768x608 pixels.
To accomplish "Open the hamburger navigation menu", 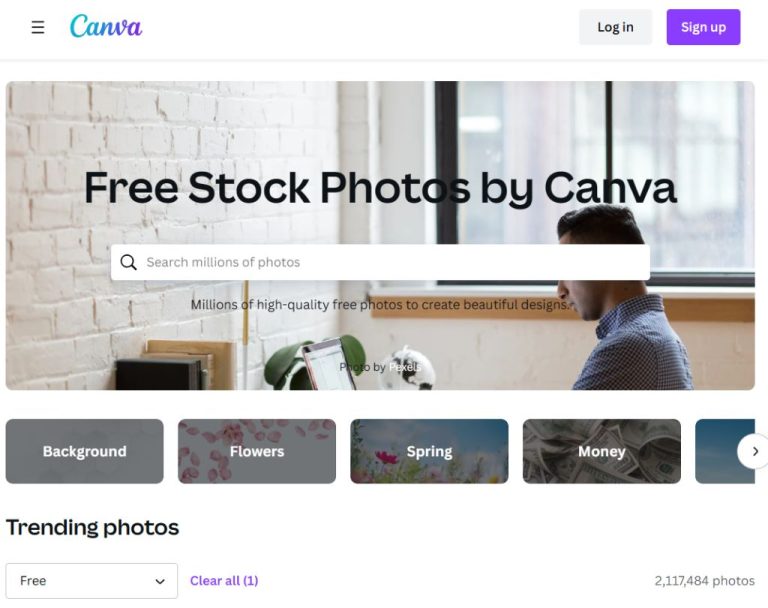I will pyautogui.click(x=38, y=27).
